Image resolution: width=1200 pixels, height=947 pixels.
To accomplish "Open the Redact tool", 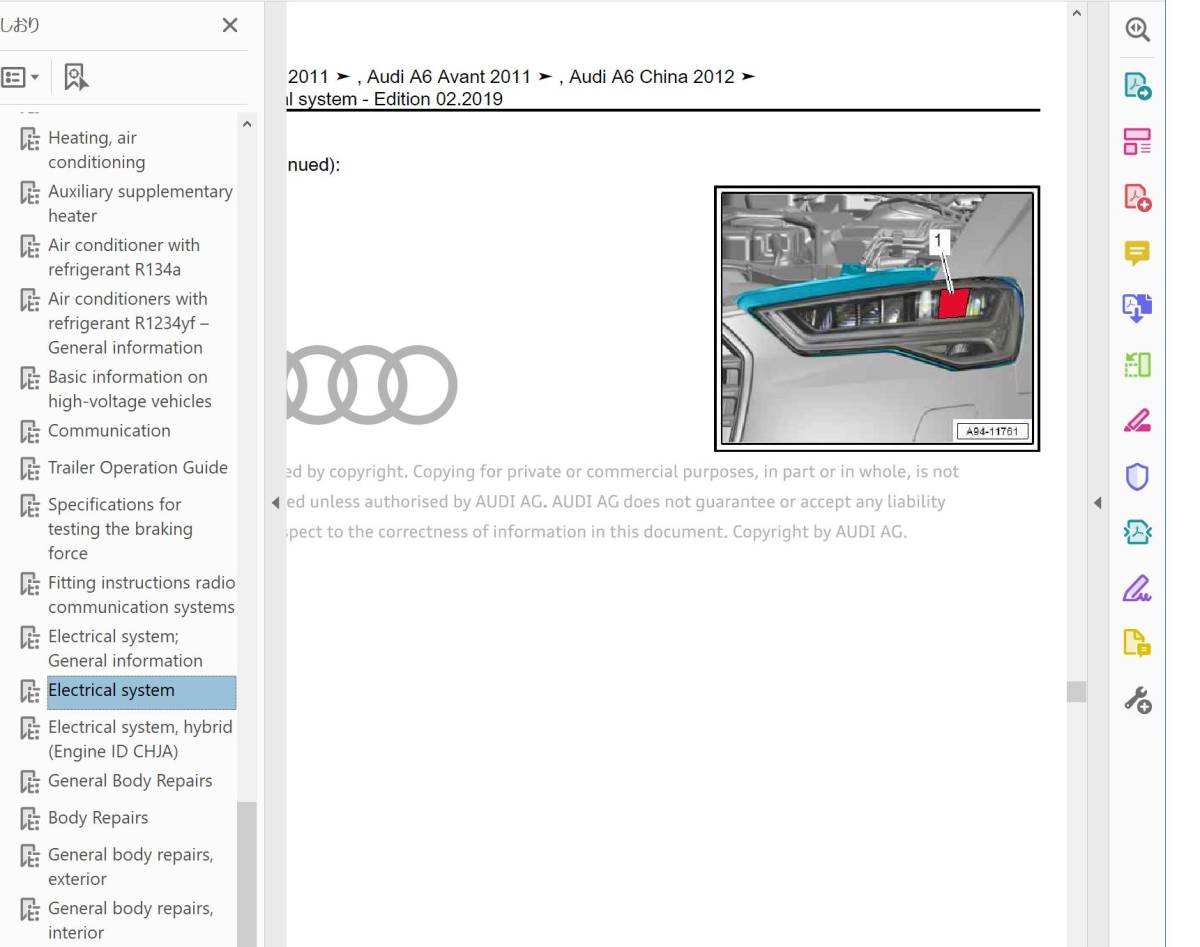I will [x=1138, y=421].
